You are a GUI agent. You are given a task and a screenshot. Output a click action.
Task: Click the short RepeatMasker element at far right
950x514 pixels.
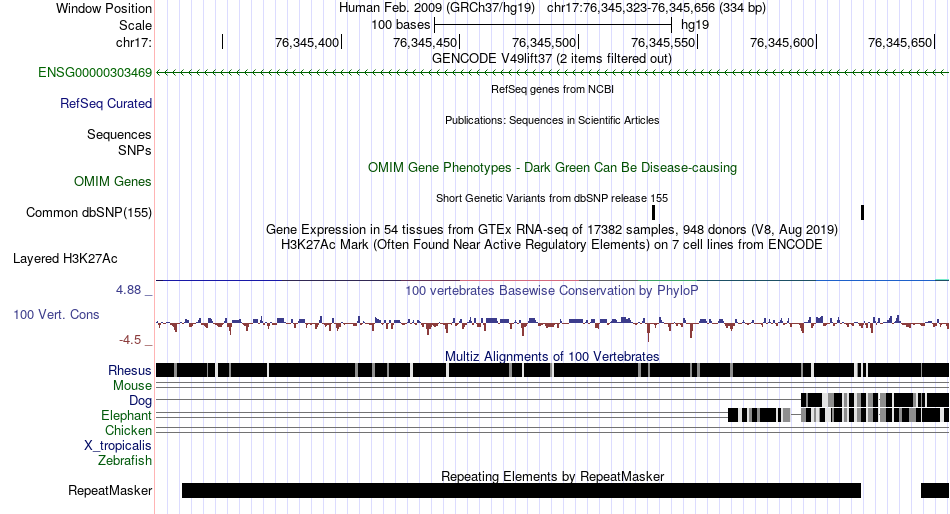(x=935, y=490)
